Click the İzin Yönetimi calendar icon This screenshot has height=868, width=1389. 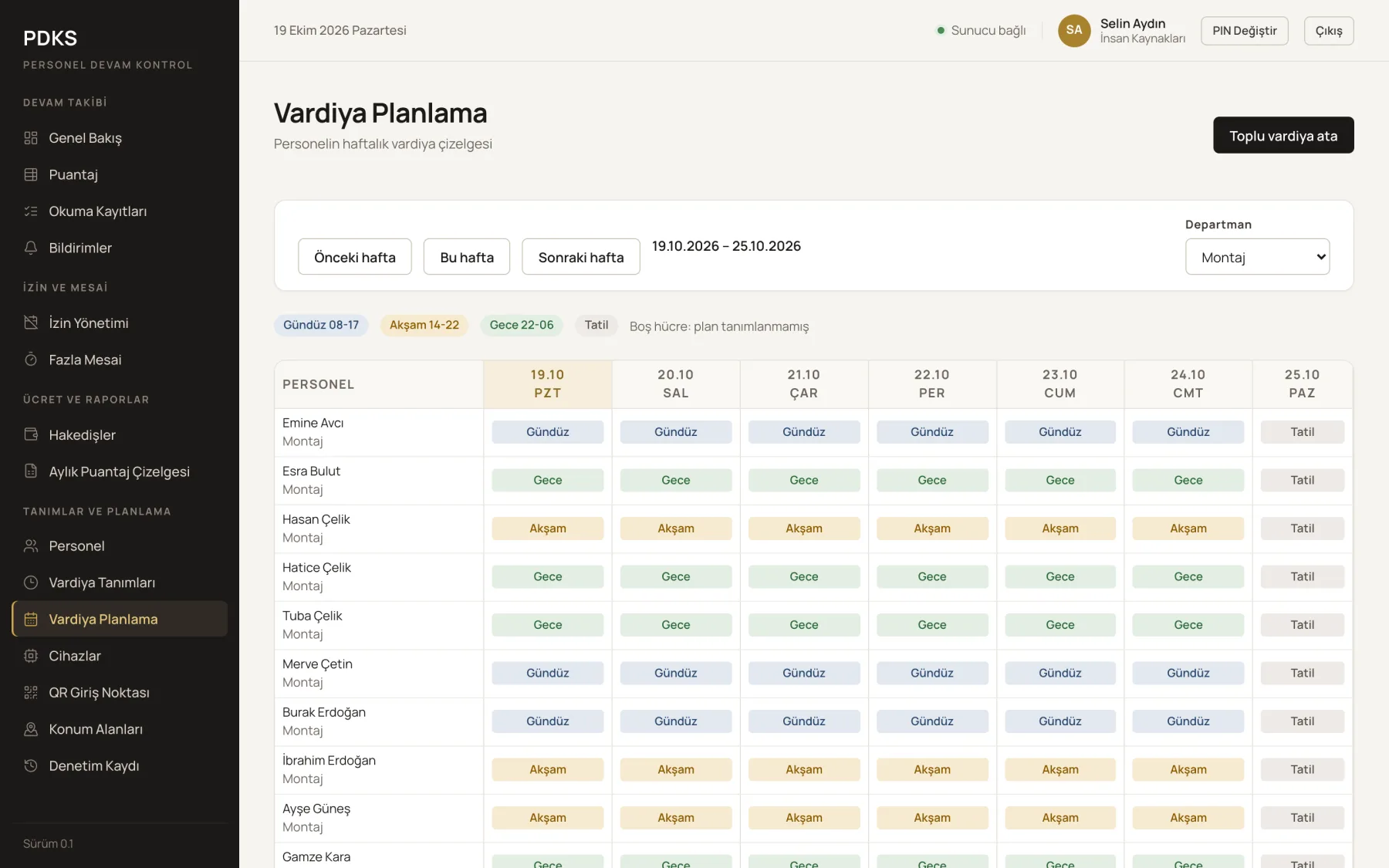pos(31,323)
